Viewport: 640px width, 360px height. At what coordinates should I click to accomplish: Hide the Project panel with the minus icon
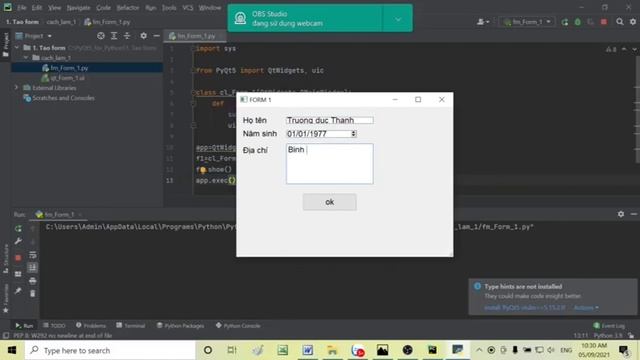click(156, 36)
